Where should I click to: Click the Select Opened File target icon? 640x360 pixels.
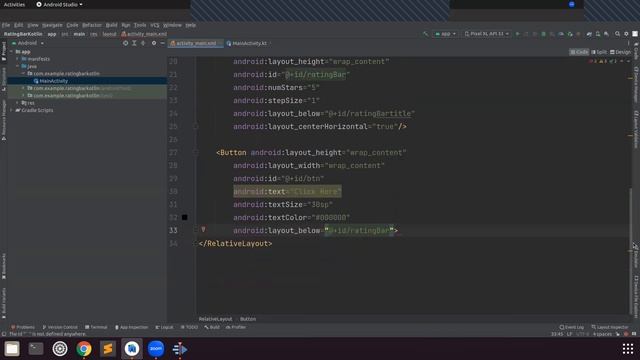[125, 43]
